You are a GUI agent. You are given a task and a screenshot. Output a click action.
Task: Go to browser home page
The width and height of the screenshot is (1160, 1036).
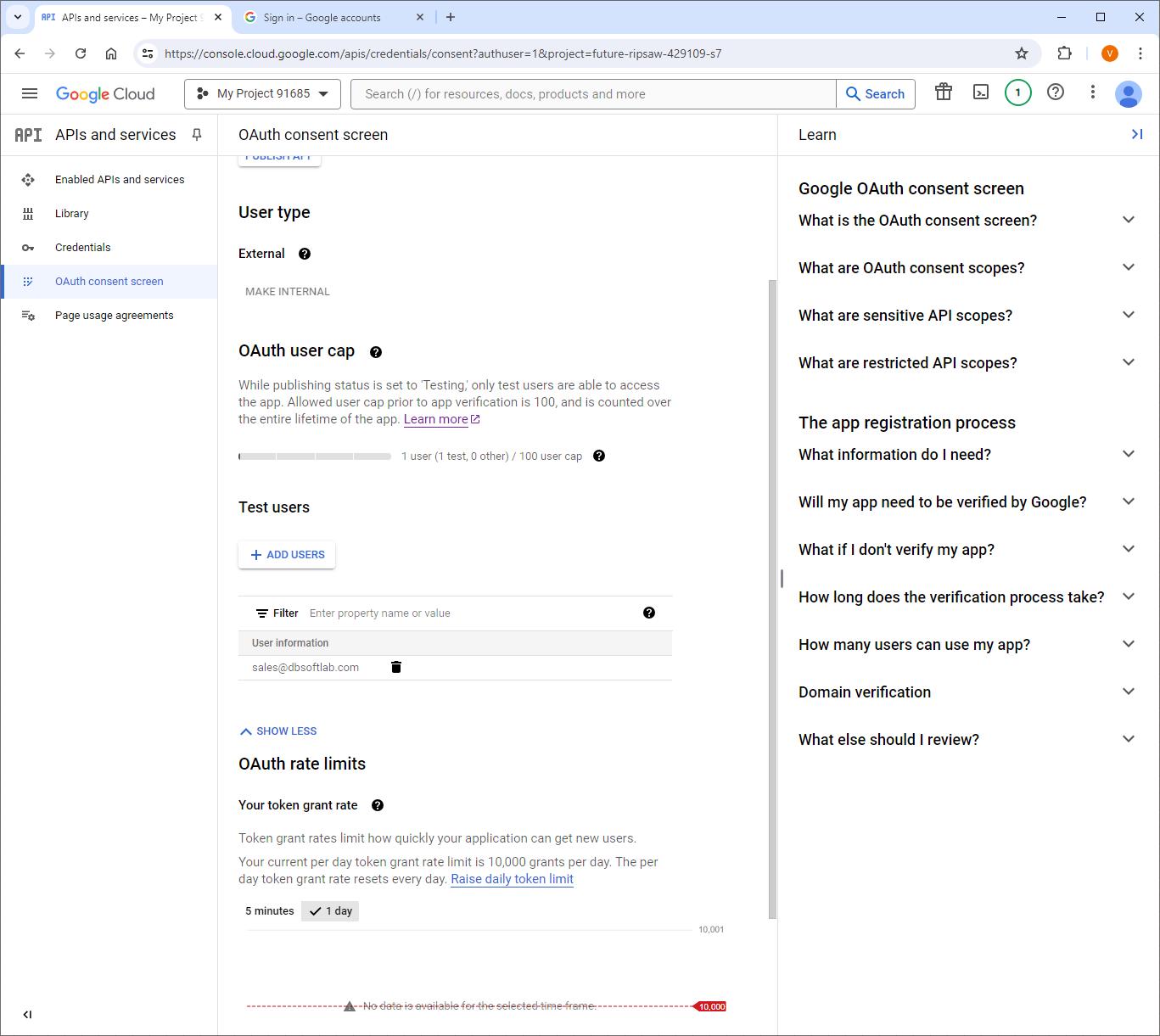111,53
